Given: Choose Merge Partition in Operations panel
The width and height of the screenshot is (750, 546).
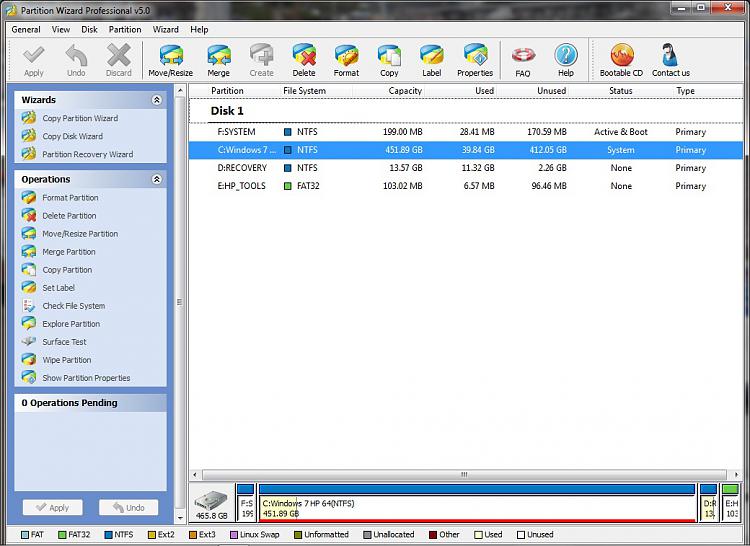Looking at the screenshot, I should [68, 252].
